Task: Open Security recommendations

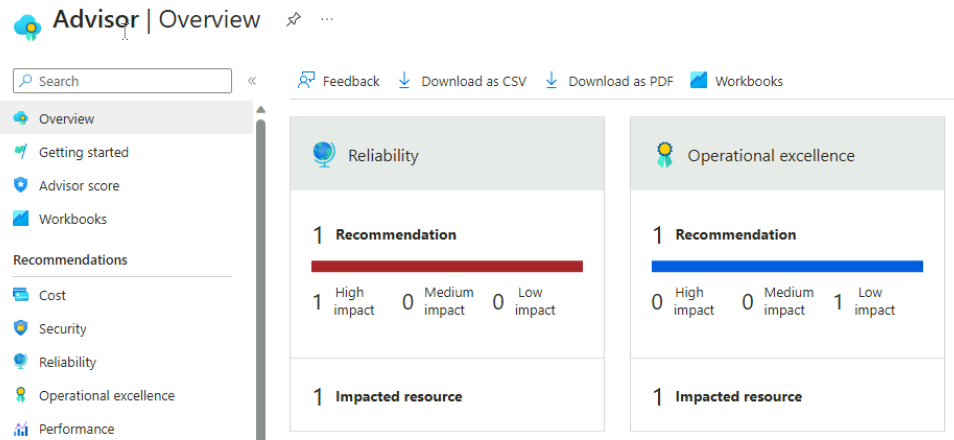Action: [62, 329]
